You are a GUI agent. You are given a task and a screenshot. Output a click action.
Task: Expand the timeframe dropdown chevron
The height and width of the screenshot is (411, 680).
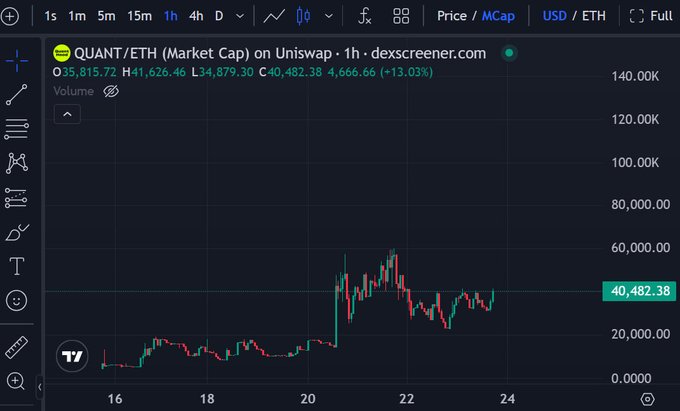[x=240, y=16]
